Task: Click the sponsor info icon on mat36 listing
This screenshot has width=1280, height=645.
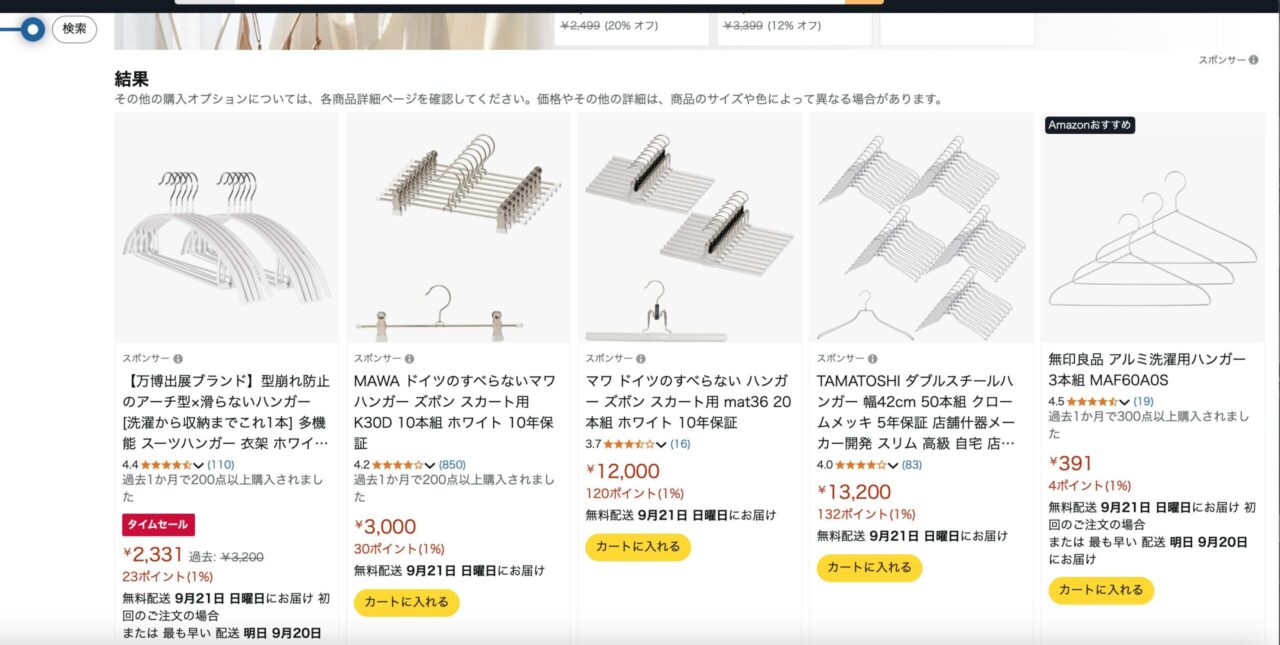Action: coord(641,358)
